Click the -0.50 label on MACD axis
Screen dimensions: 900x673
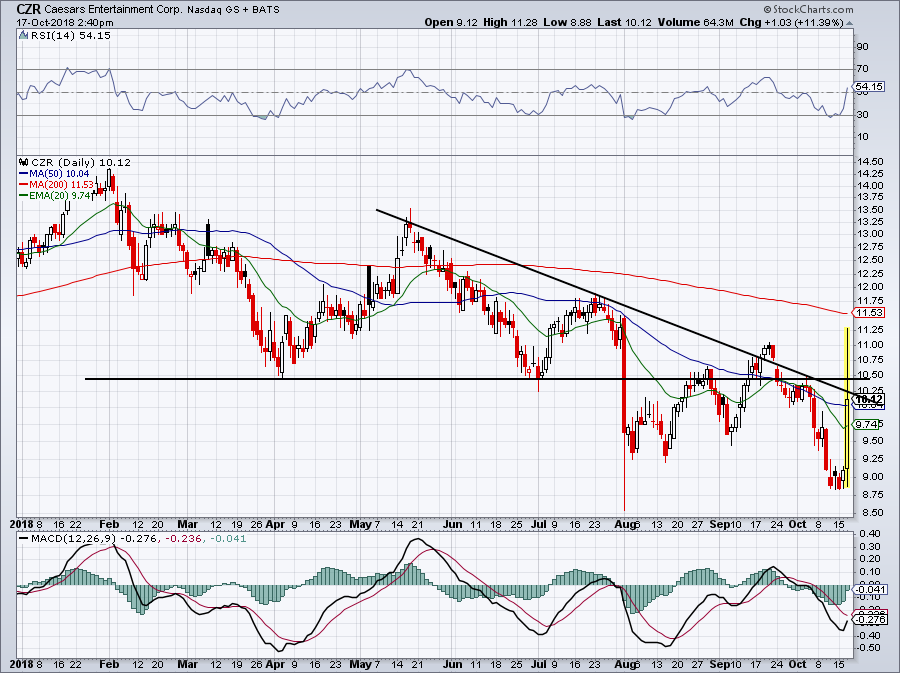point(868,648)
